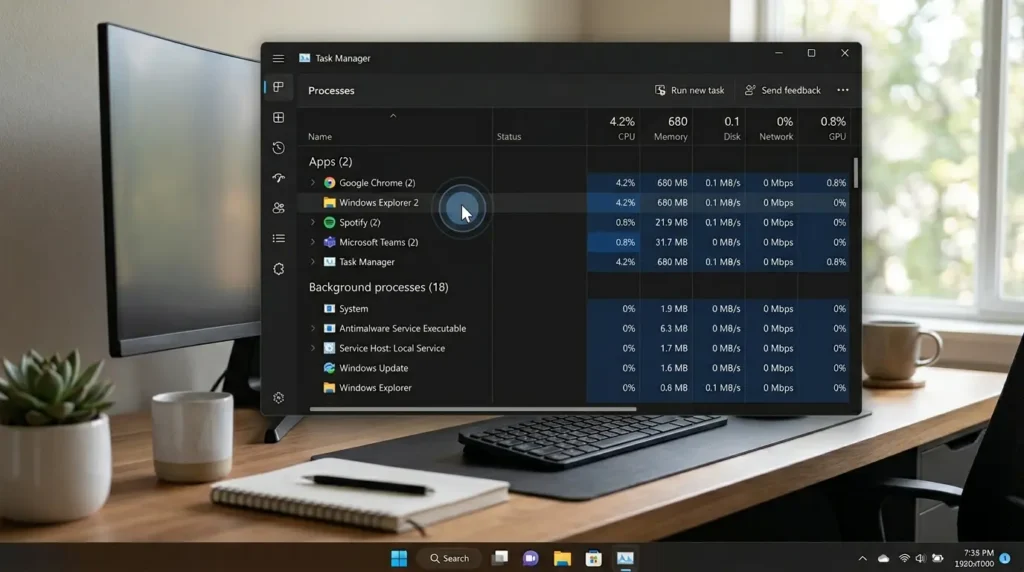Image resolution: width=1024 pixels, height=572 pixels.
Task: Expand the Task Manager process group
Action: click(x=313, y=262)
